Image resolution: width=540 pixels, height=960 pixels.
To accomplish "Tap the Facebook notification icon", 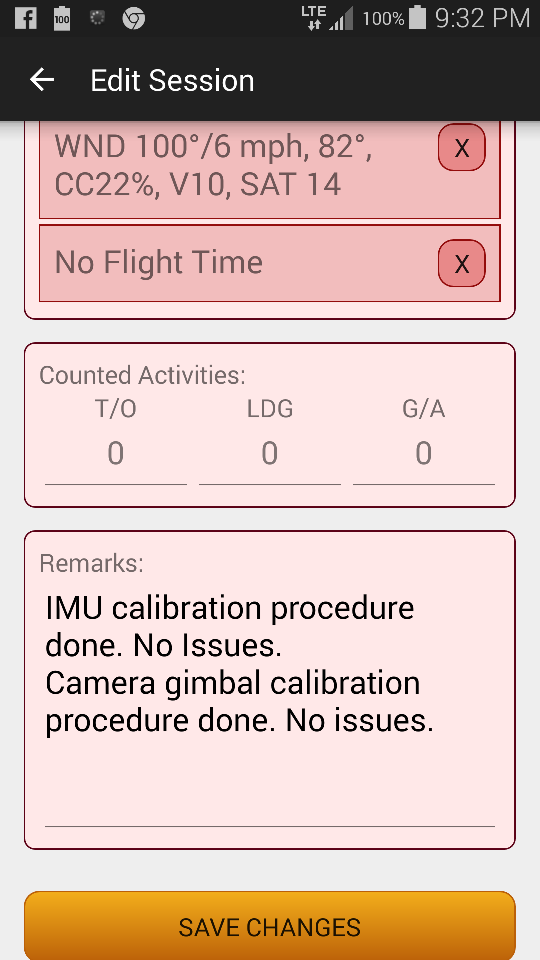I will (26, 18).
